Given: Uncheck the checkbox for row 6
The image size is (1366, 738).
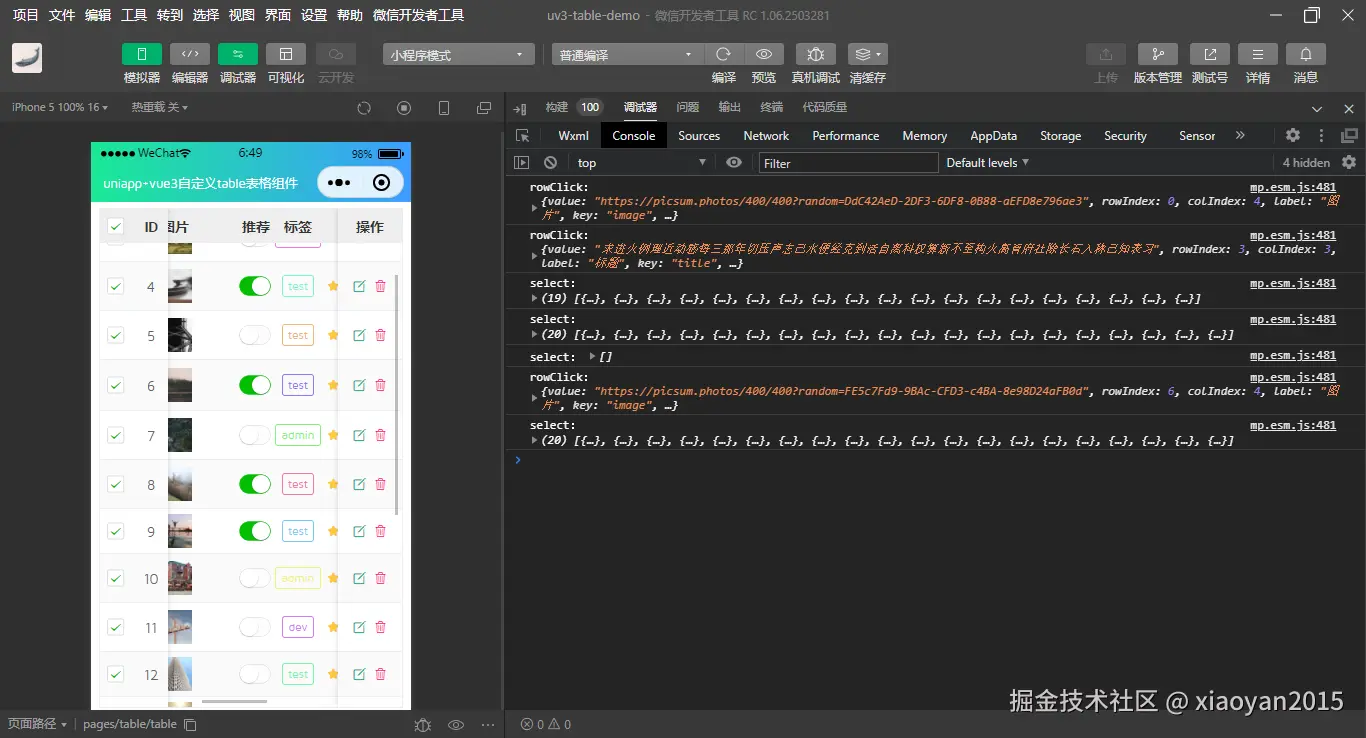Looking at the screenshot, I should coord(115,385).
